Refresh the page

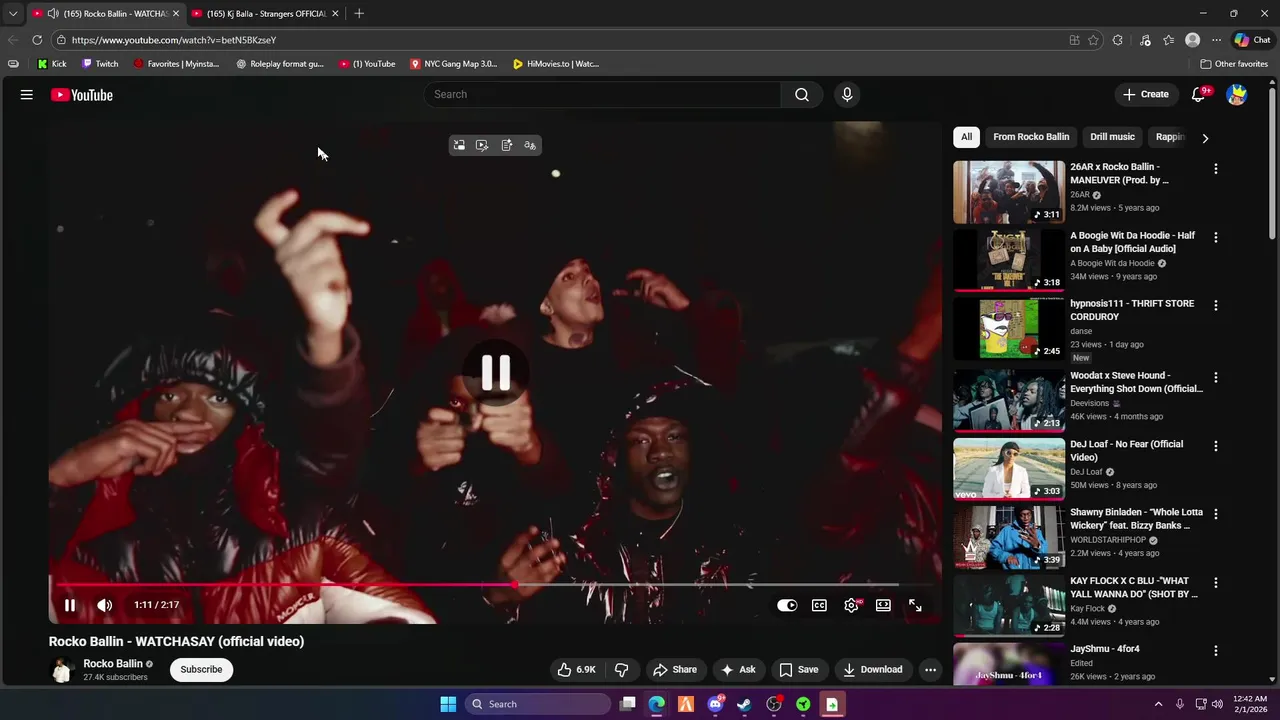pyautogui.click(x=37, y=40)
